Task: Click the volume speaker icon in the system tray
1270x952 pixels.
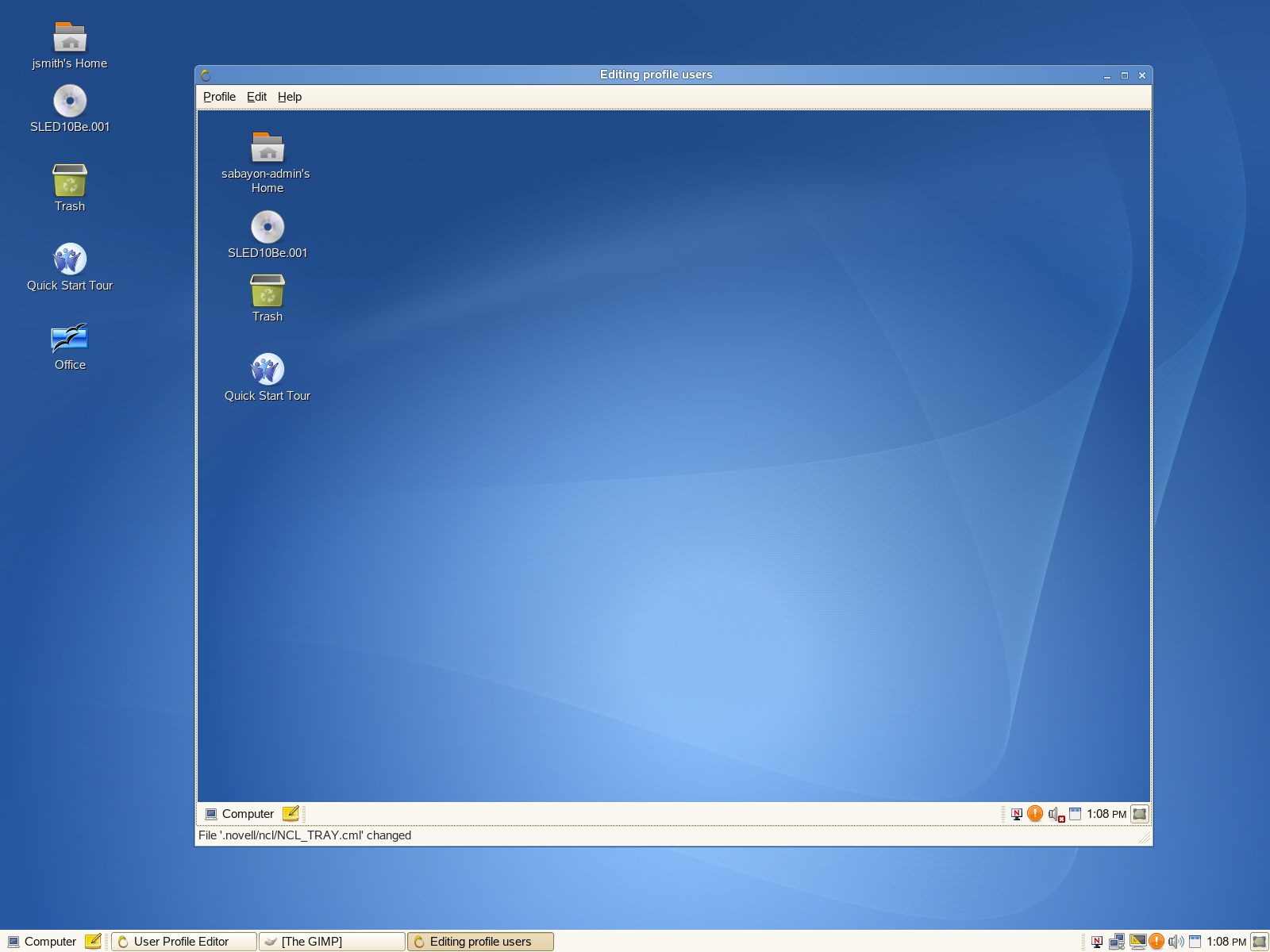Action: point(1176,942)
